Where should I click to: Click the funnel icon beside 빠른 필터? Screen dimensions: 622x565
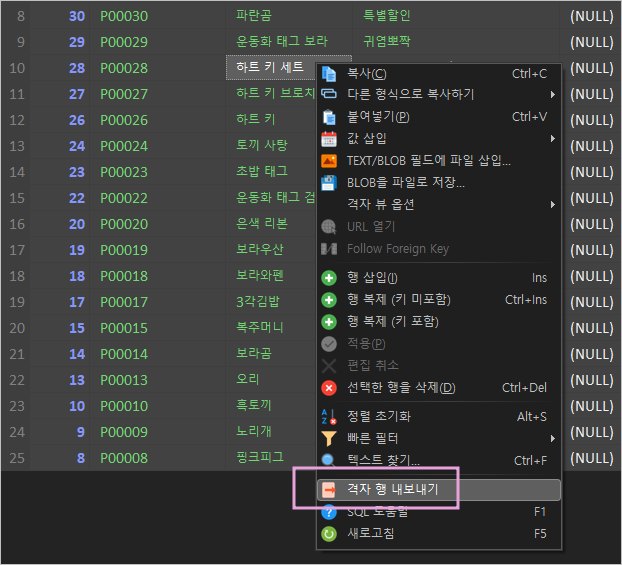tap(329, 438)
